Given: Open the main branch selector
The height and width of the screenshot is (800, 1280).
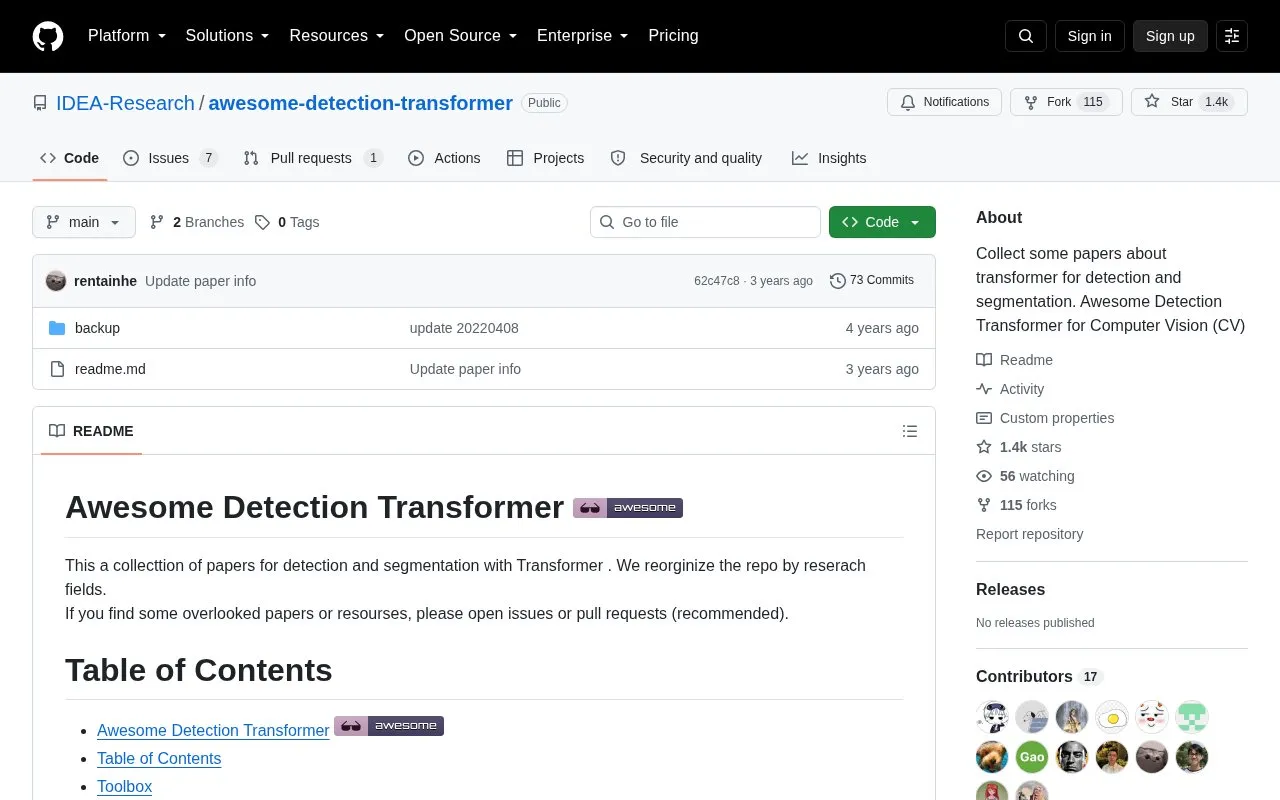Looking at the screenshot, I should click(x=84, y=222).
